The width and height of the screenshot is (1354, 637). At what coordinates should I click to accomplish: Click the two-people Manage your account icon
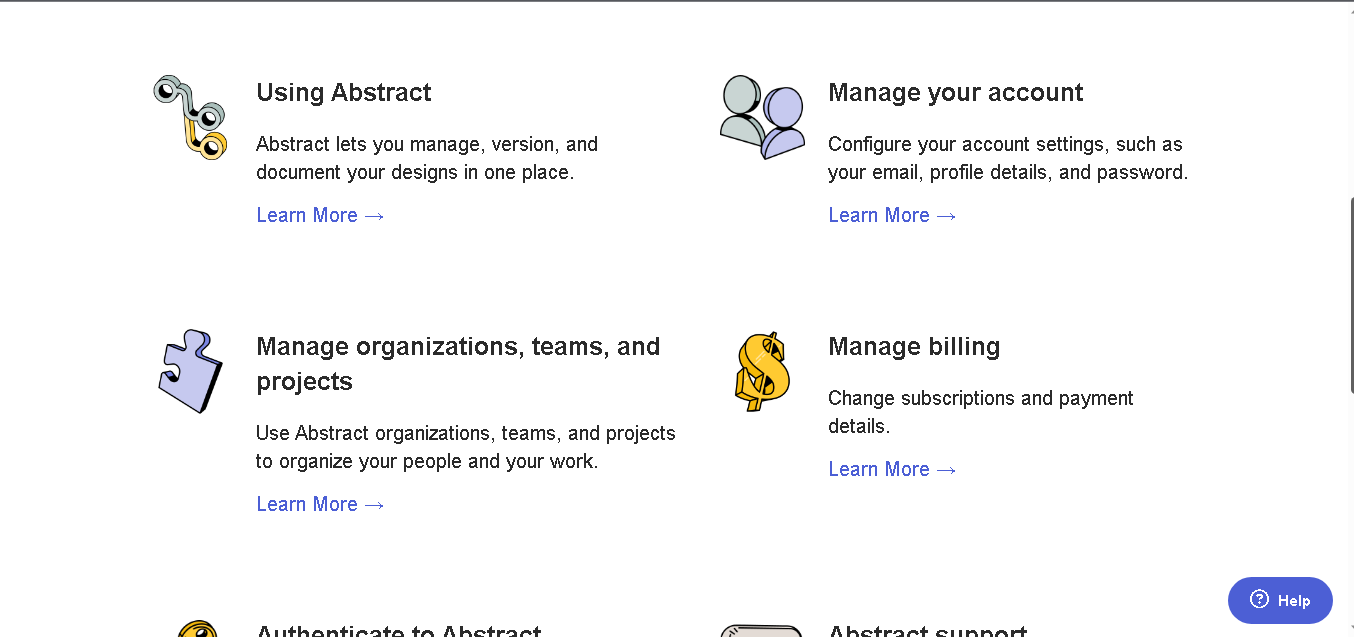click(763, 117)
